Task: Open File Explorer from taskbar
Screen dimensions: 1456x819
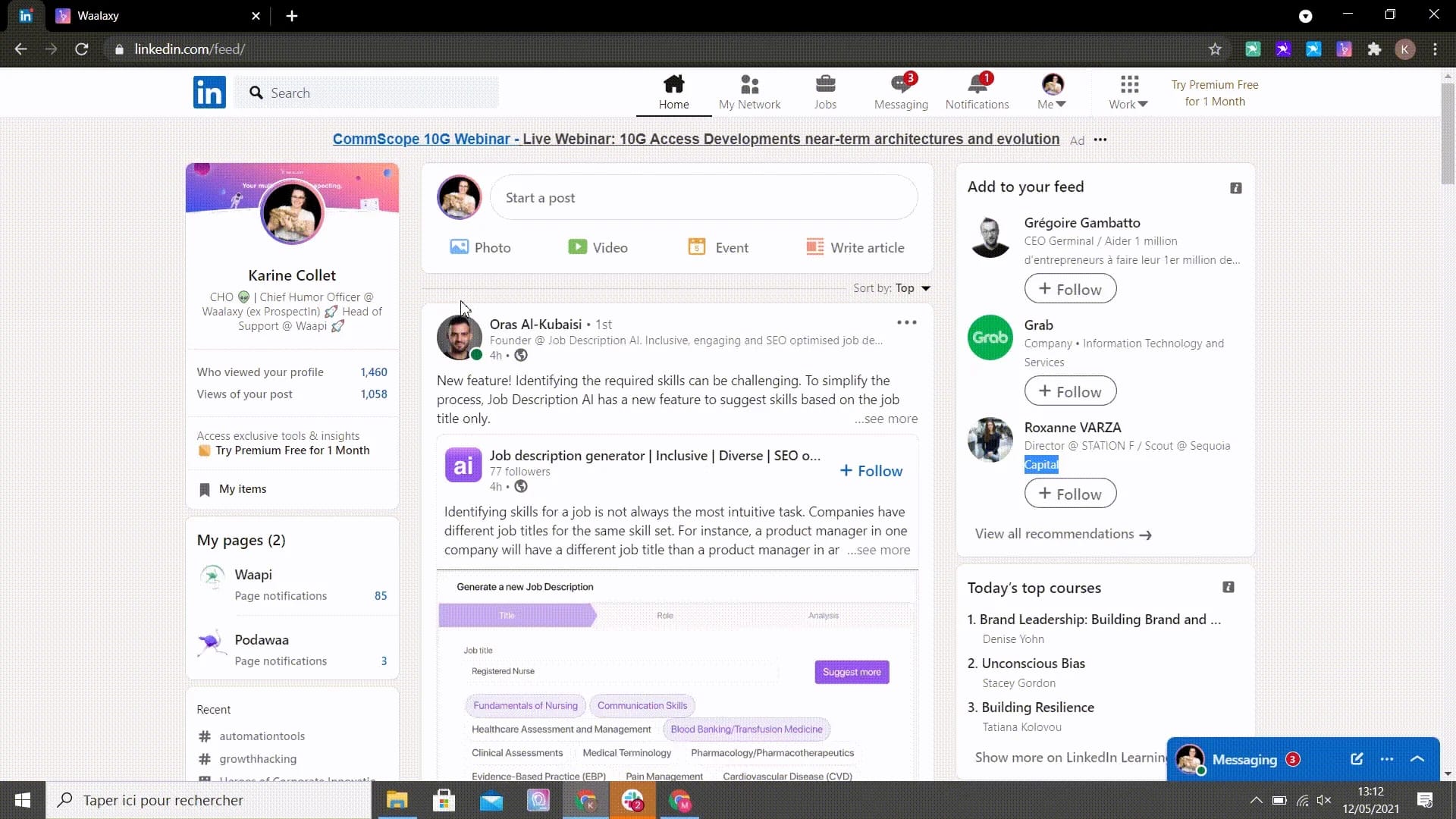Action: pyautogui.click(x=397, y=800)
